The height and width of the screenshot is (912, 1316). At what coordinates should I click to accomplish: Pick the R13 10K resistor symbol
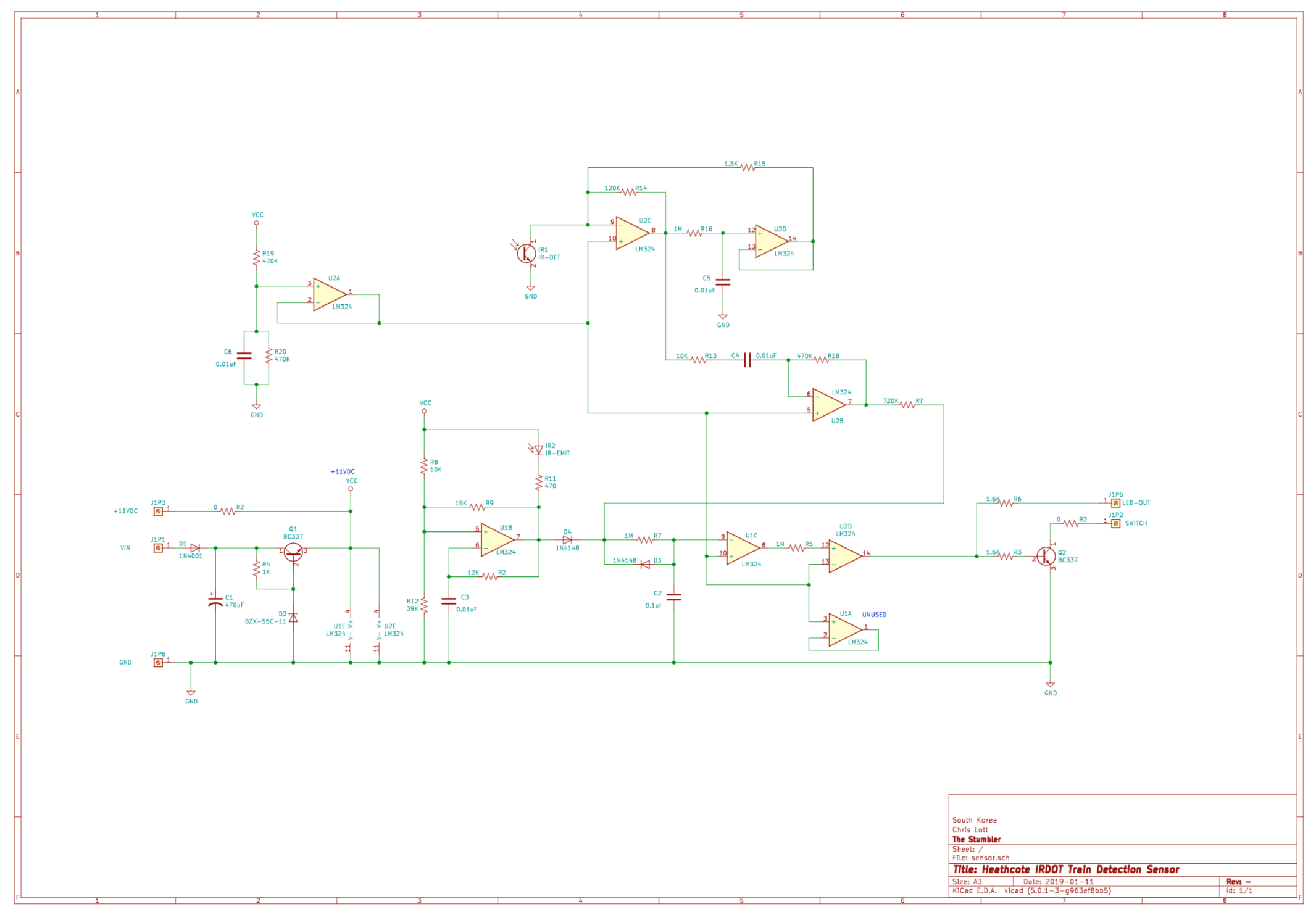(698, 360)
